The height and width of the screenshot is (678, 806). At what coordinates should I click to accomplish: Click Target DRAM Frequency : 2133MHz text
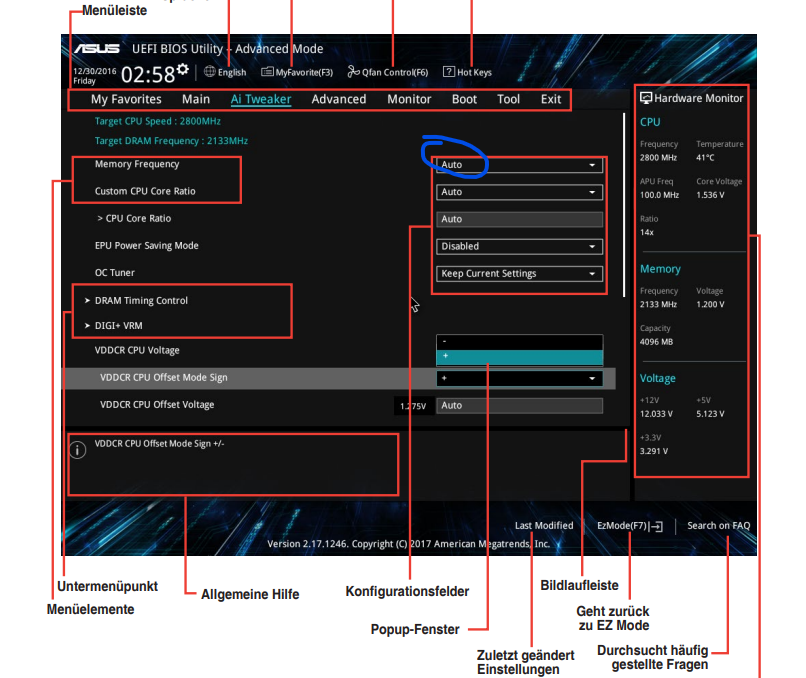point(171,141)
